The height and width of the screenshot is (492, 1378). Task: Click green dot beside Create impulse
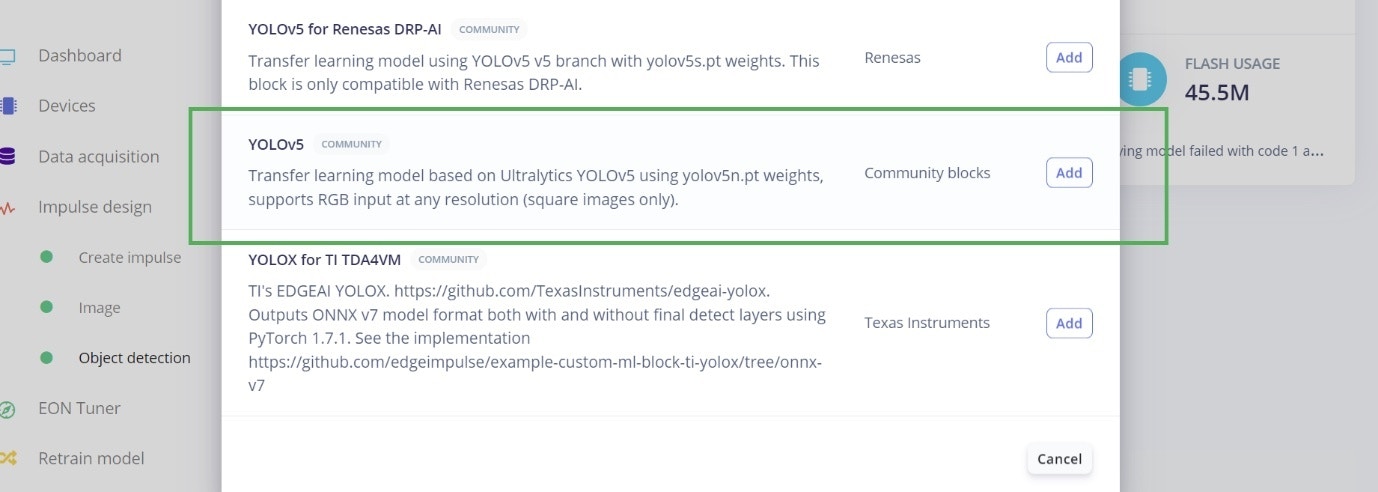(46, 257)
